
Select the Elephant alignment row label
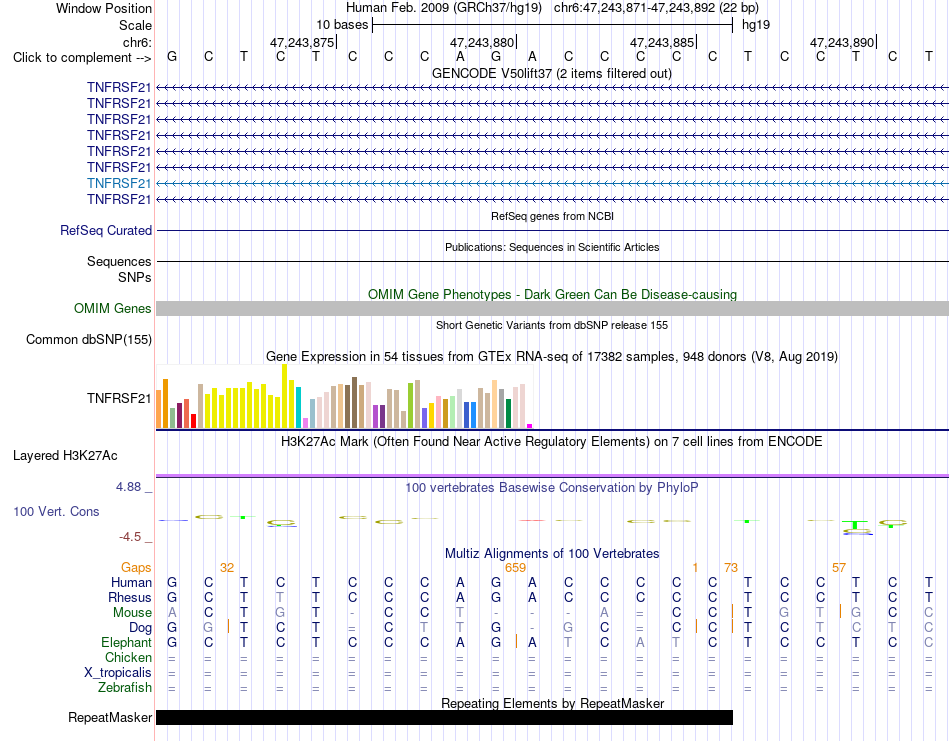pos(126,642)
